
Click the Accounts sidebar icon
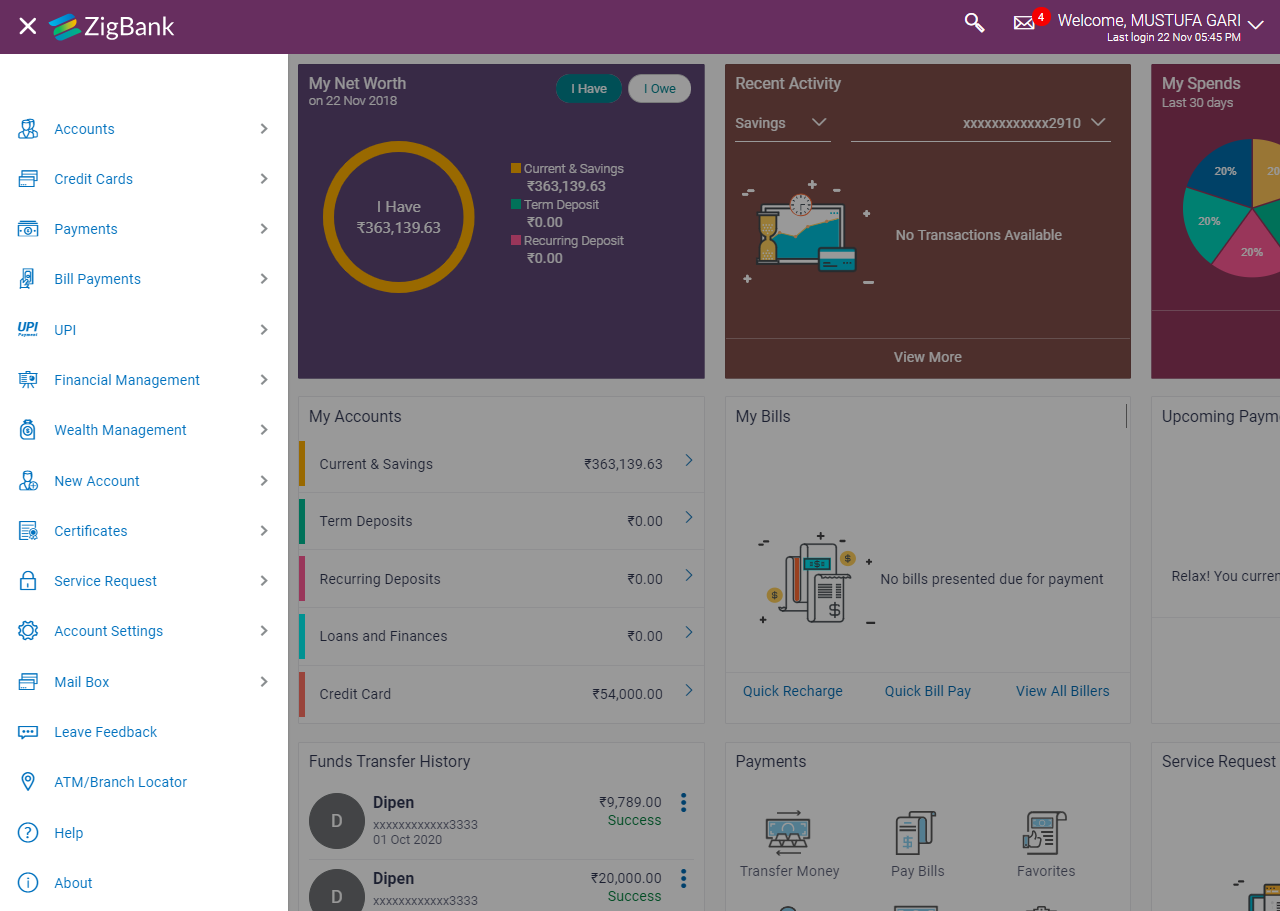28,129
